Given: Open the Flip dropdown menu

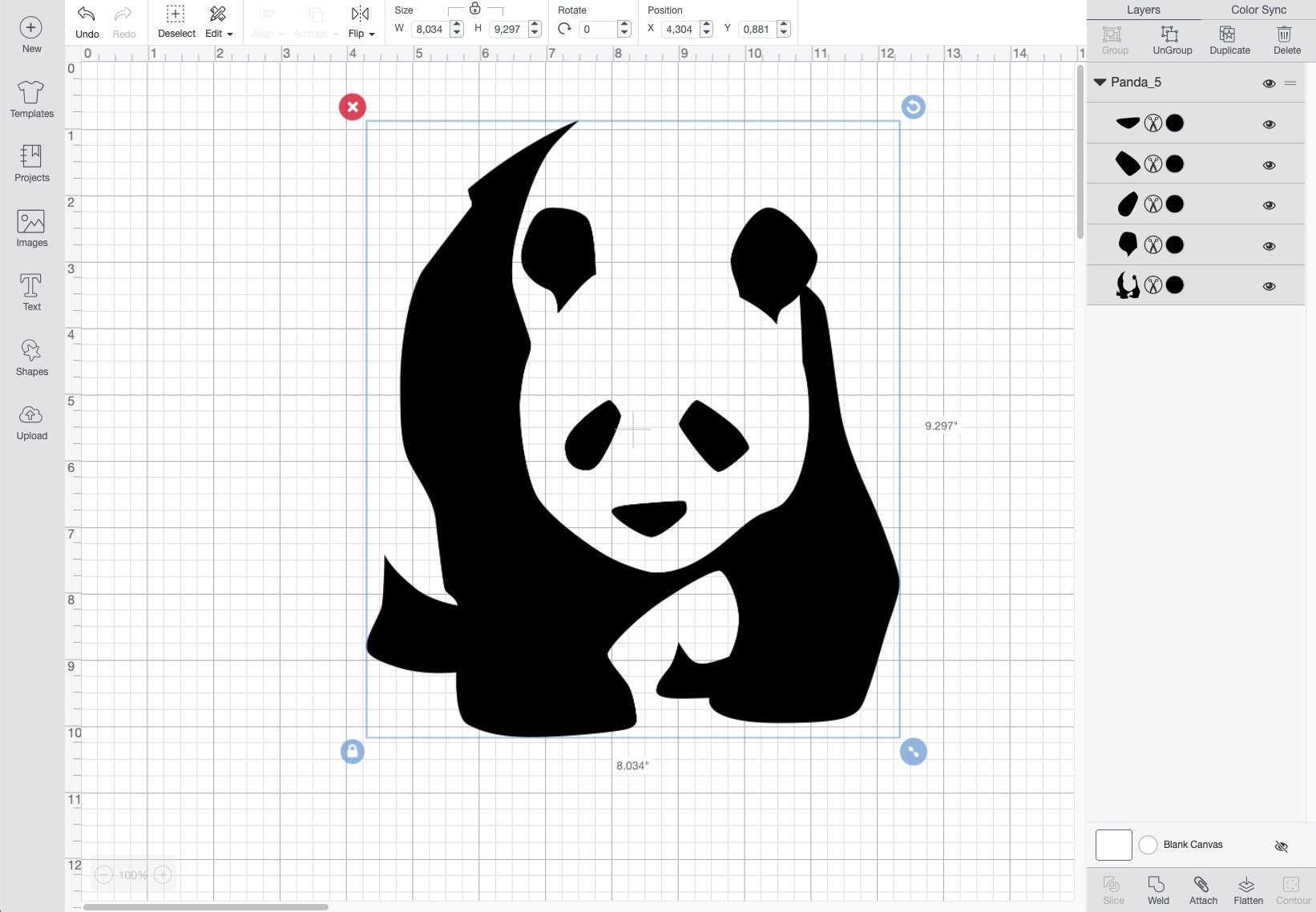Looking at the screenshot, I should point(361,22).
